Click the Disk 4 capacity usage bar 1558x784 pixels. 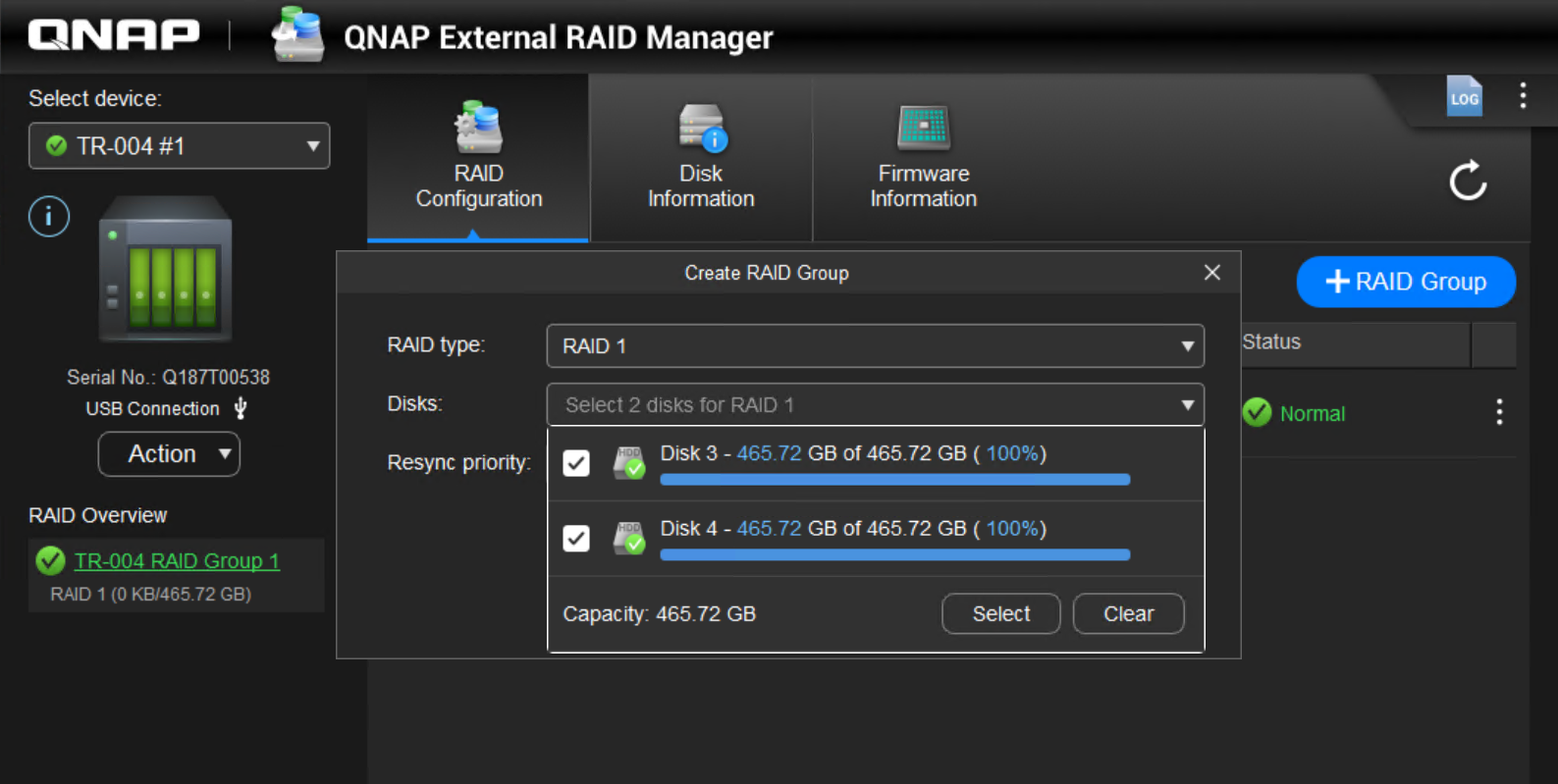894,555
